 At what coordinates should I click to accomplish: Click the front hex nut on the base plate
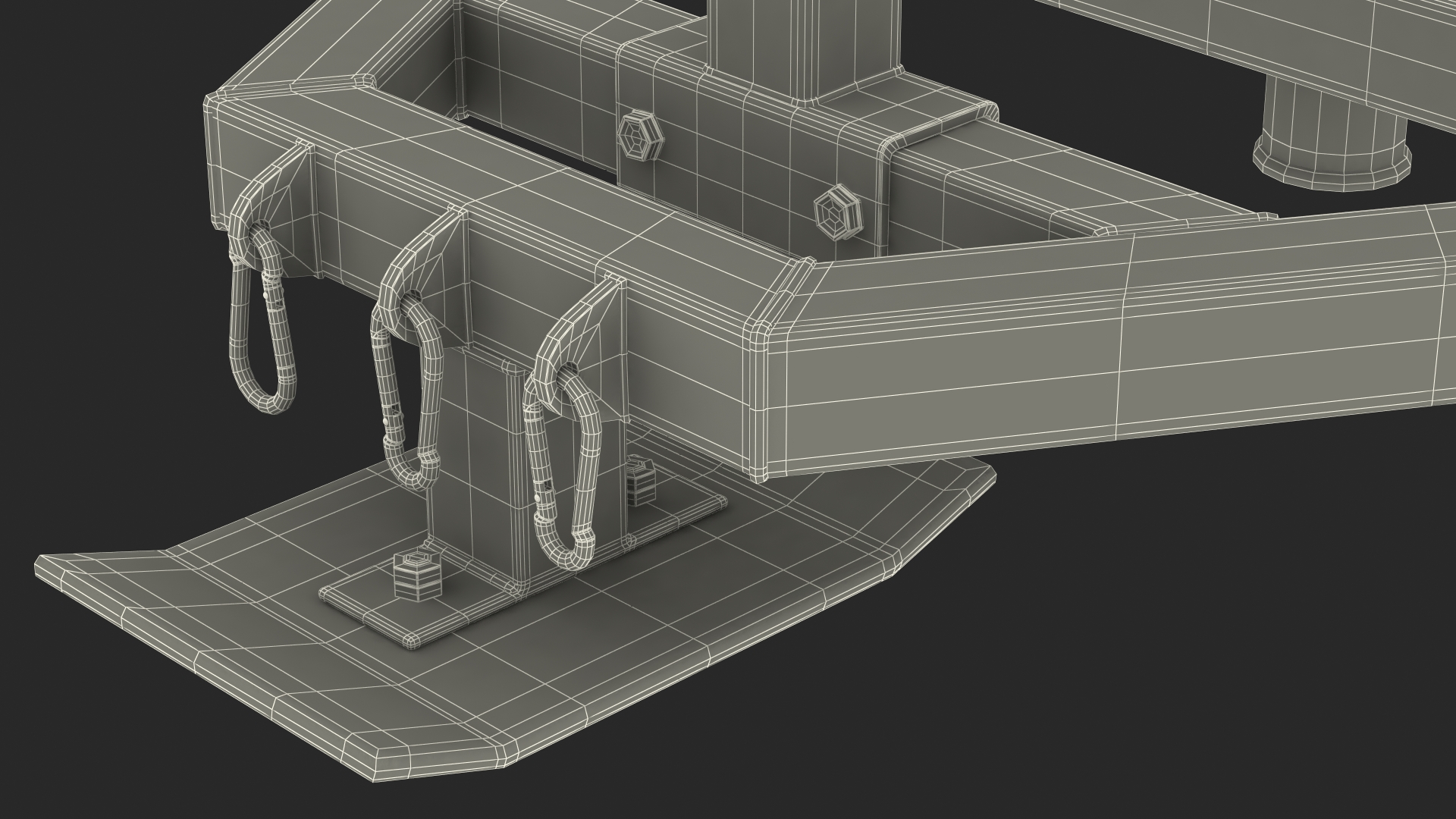(416, 576)
